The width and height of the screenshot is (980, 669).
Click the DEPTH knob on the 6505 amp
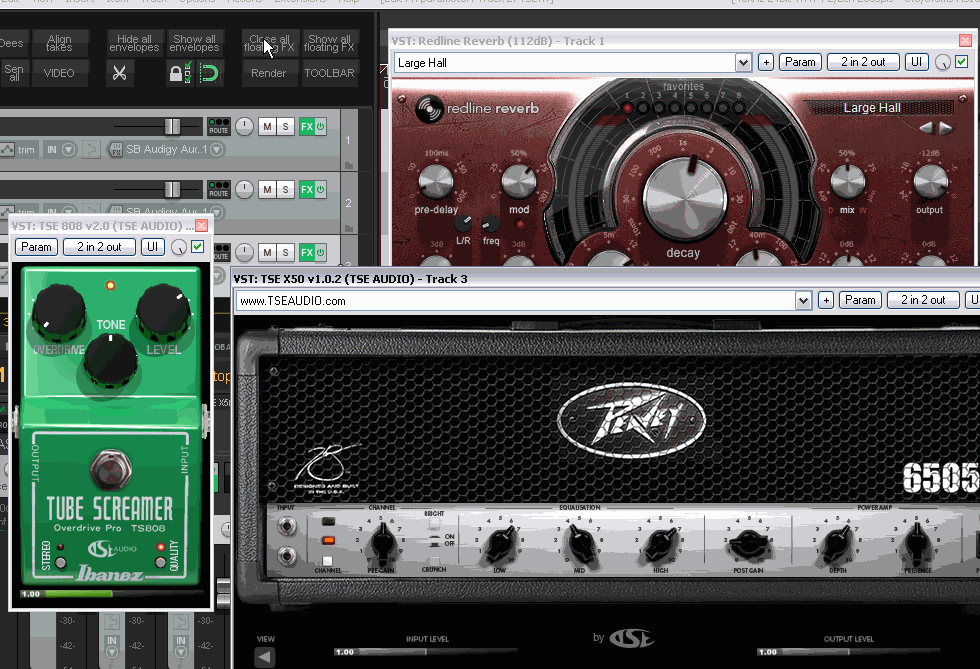[838, 543]
